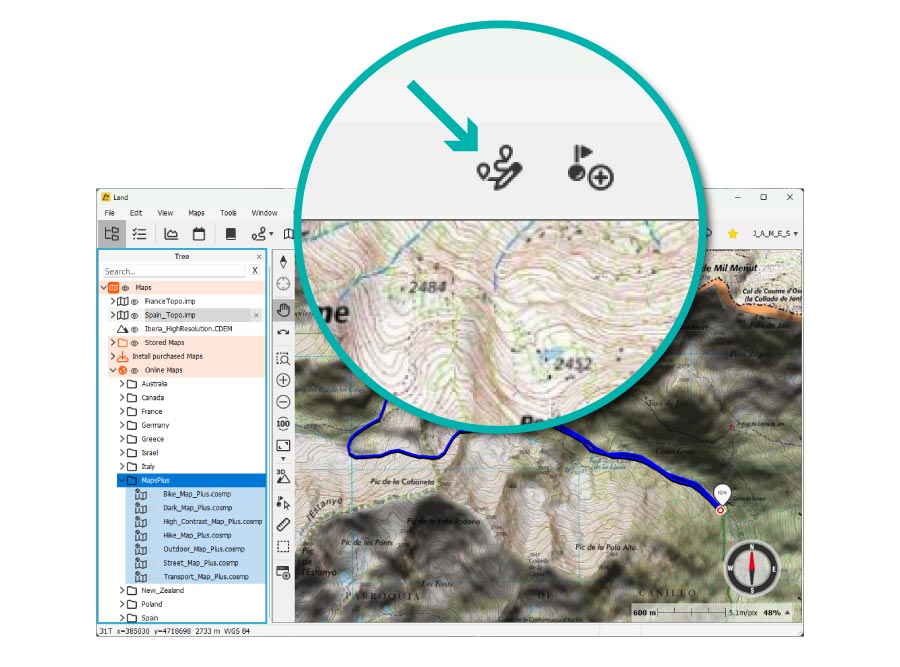Click the yellow star favorites icon
Image resolution: width=900 pixels, height=667 pixels.
point(732,234)
